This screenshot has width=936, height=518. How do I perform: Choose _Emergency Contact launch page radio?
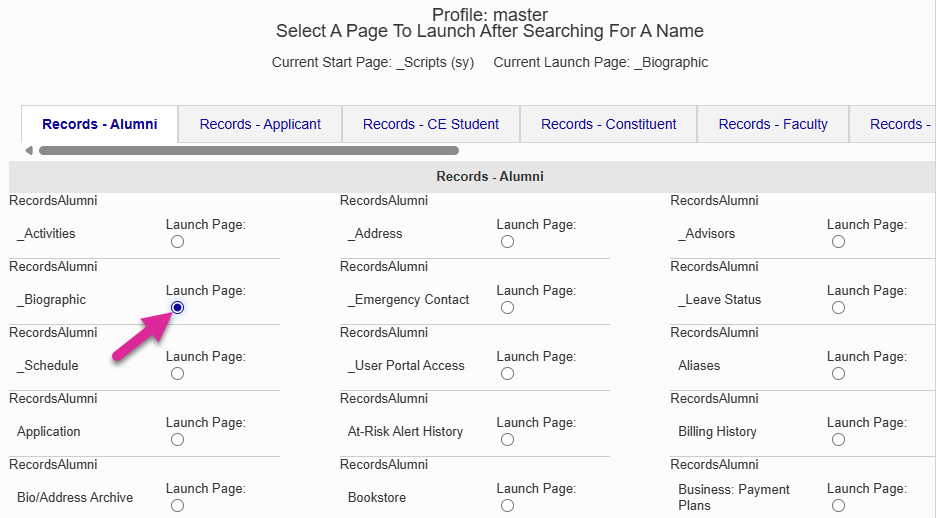(507, 308)
